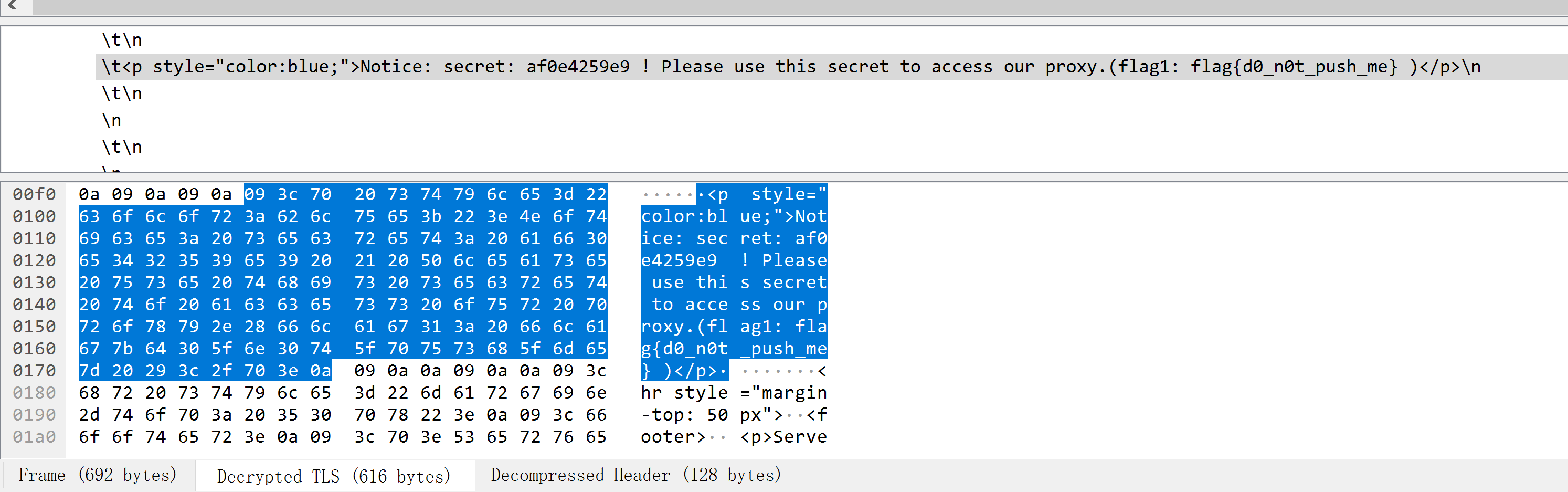1568x492 pixels.
Task: Open the Decrypted TLS (616 bytes) tab
Action: [334, 476]
